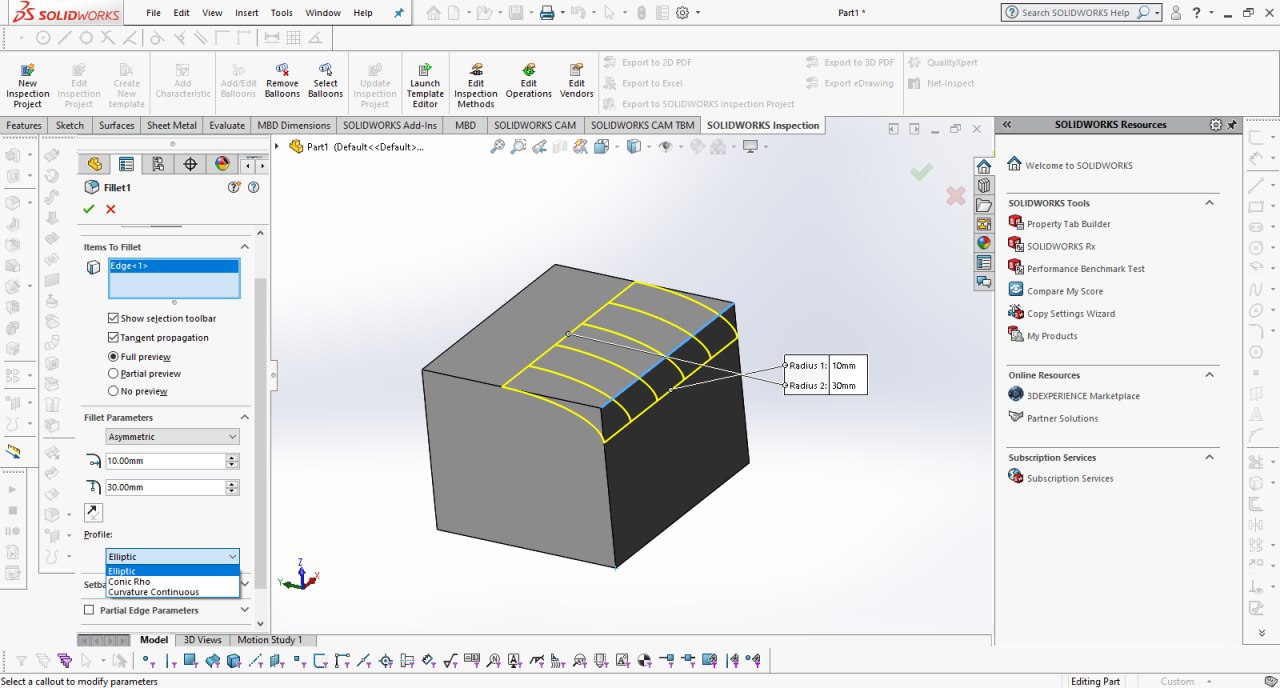The height and width of the screenshot is (688, 1280).
Task: Collapse SOLIDWORKS Tools section
Action: pos(1209,203)
